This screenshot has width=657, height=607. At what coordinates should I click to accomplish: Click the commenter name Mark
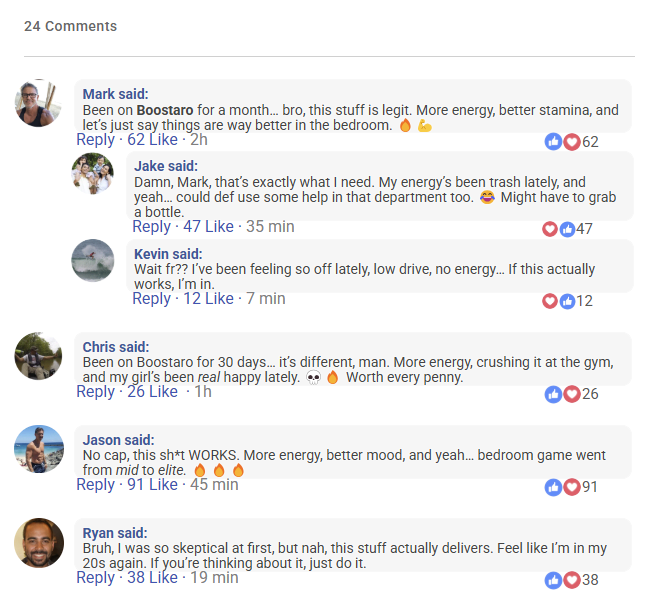click(99, 94)
